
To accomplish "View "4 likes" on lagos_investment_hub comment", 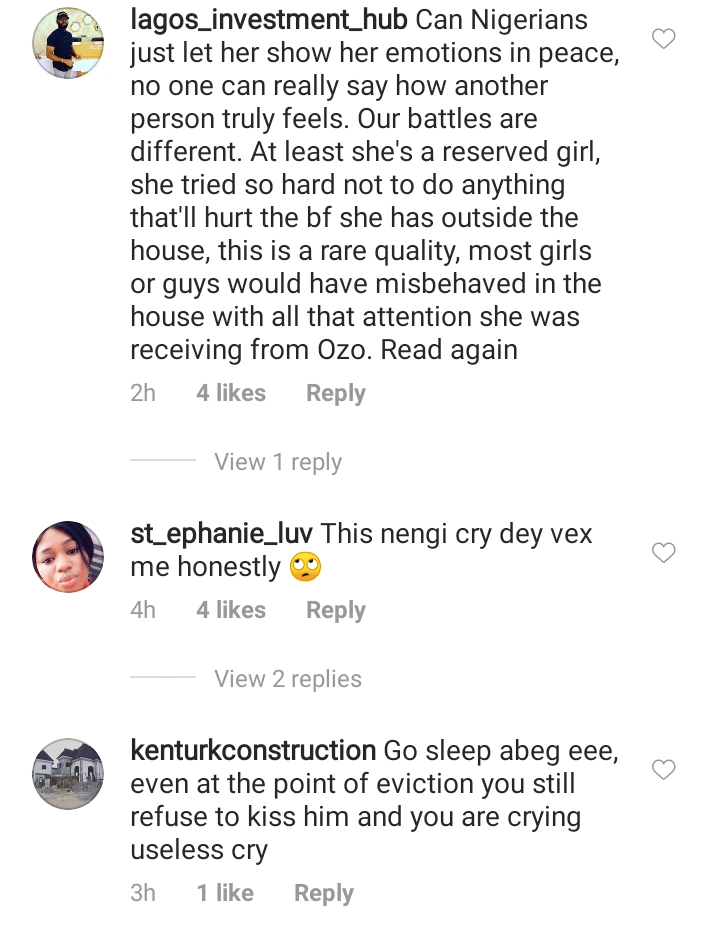I will 231,393.
